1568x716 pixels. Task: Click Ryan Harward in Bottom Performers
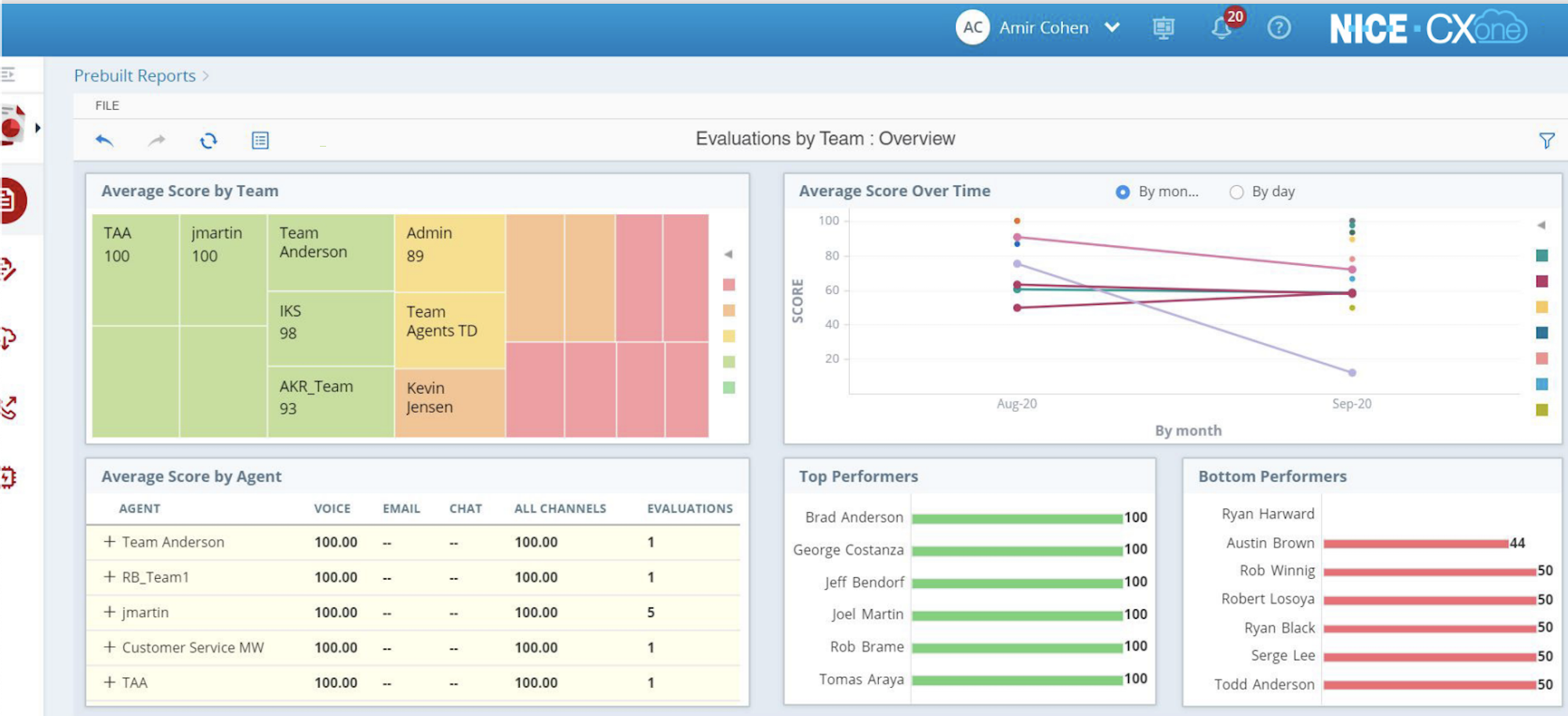(1268, 514)
